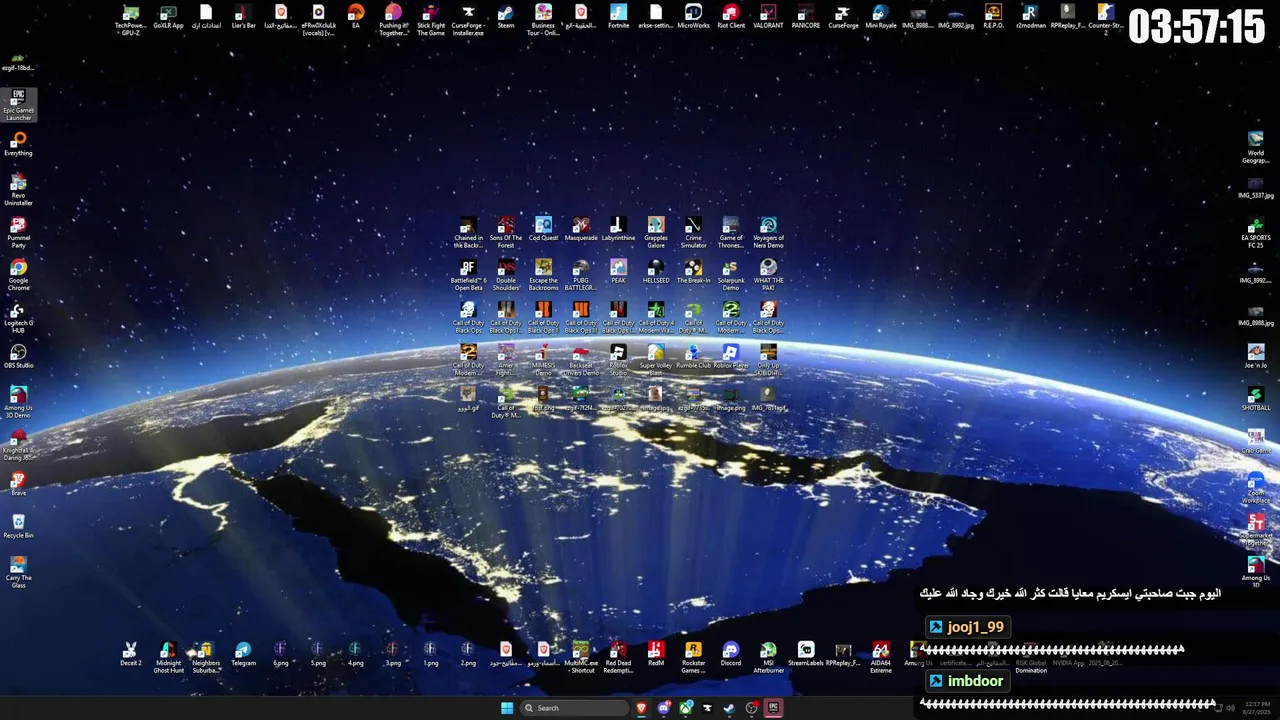Launch the Among Us 3D Demo shortcut

point(18,402)
